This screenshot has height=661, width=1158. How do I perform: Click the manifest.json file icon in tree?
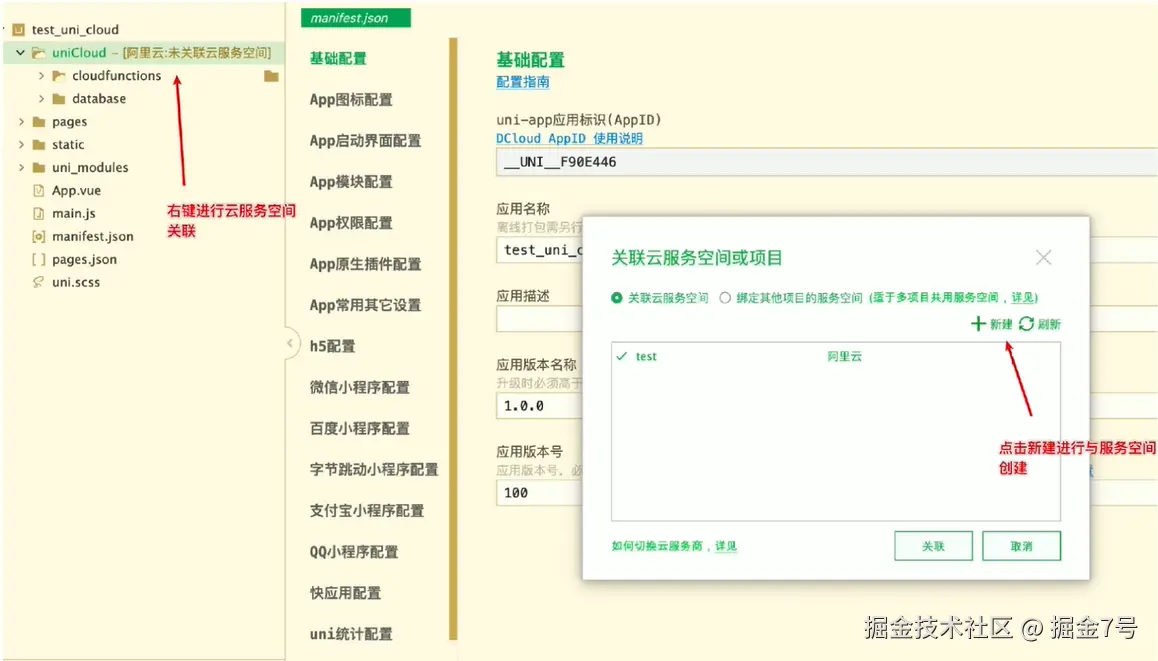38,236
